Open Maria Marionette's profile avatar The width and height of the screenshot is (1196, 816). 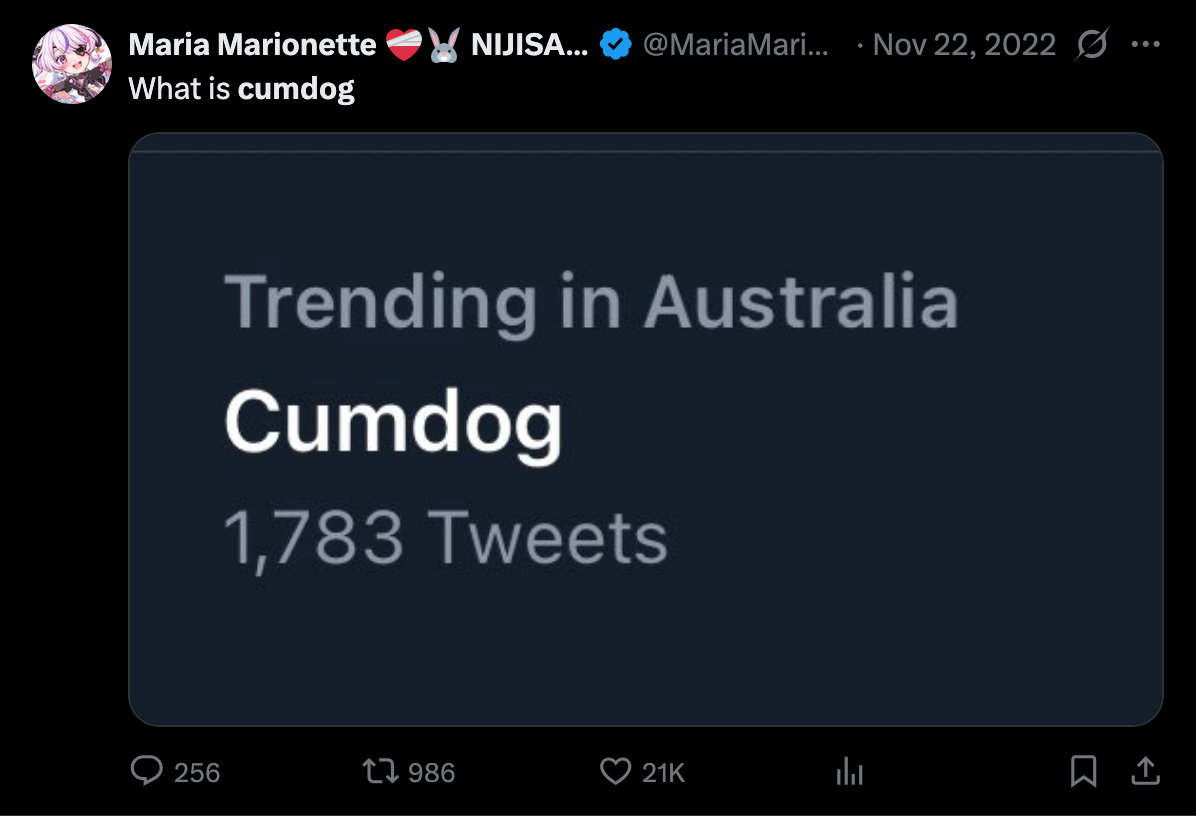point(72,65)
